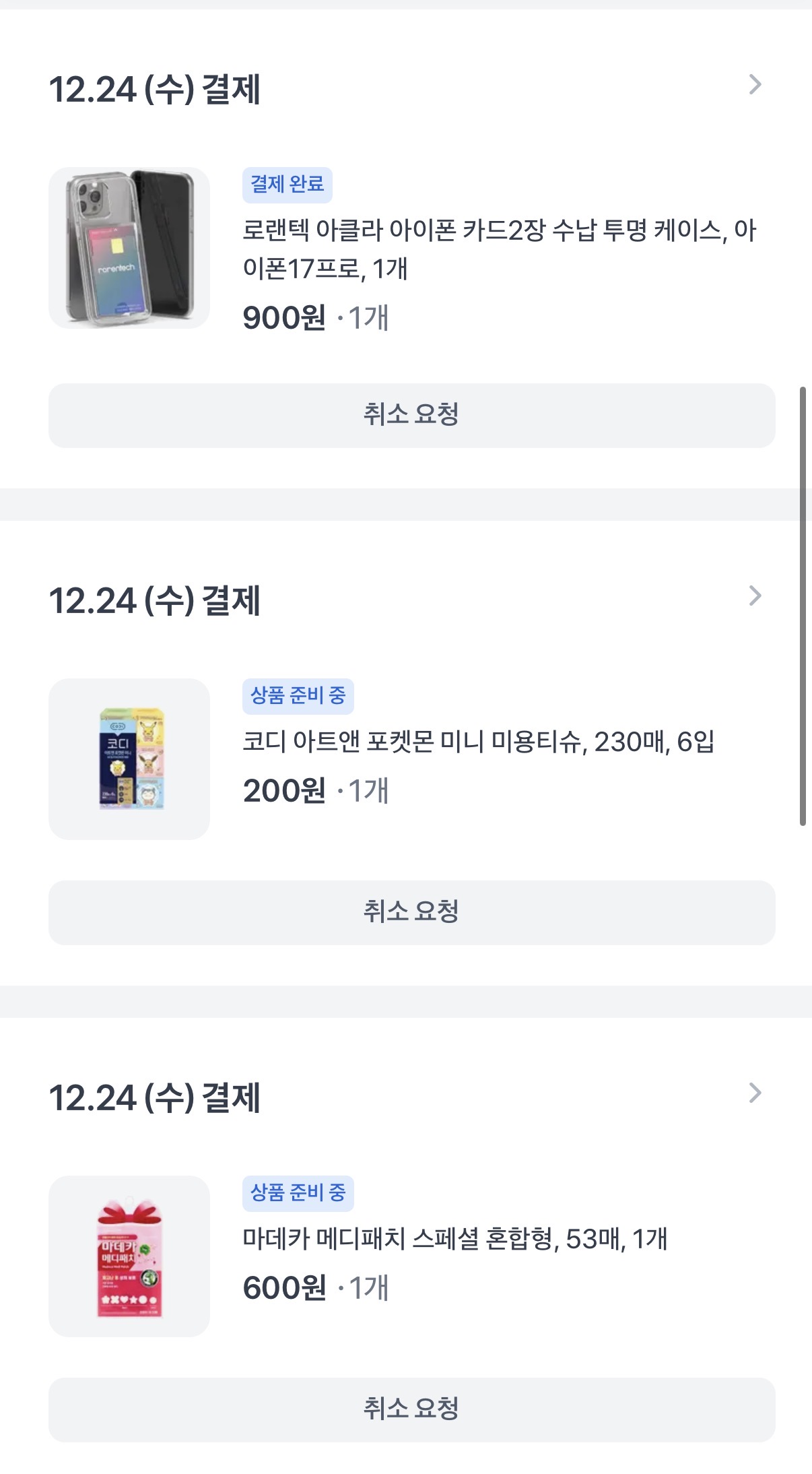The width and height of the screenshot is (812, 1474).
Task: Open the Cody Art&N Pokemon tissue title
Action: coord(478,742)
